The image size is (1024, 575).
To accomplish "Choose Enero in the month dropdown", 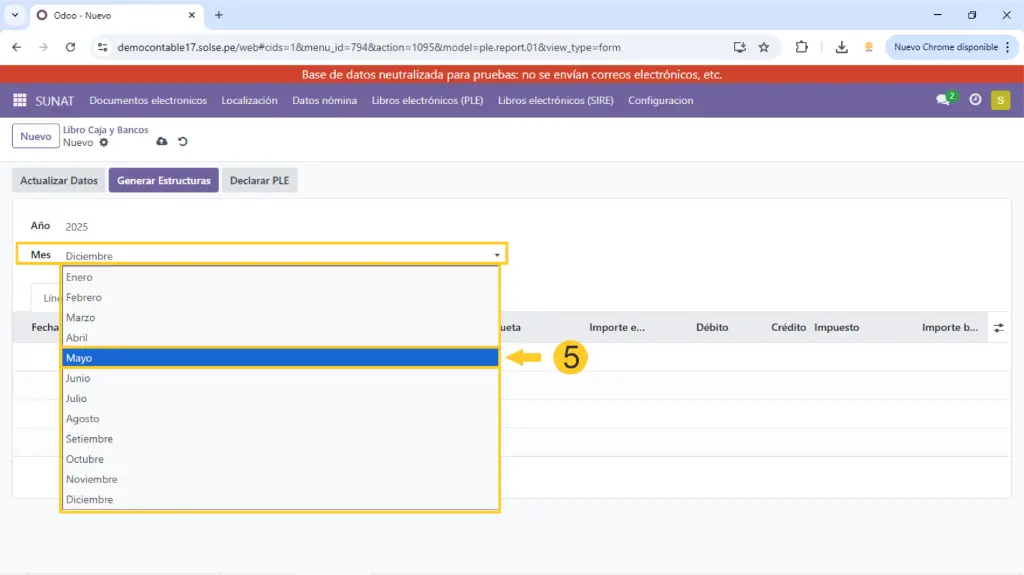I will [x=279, y=277].
